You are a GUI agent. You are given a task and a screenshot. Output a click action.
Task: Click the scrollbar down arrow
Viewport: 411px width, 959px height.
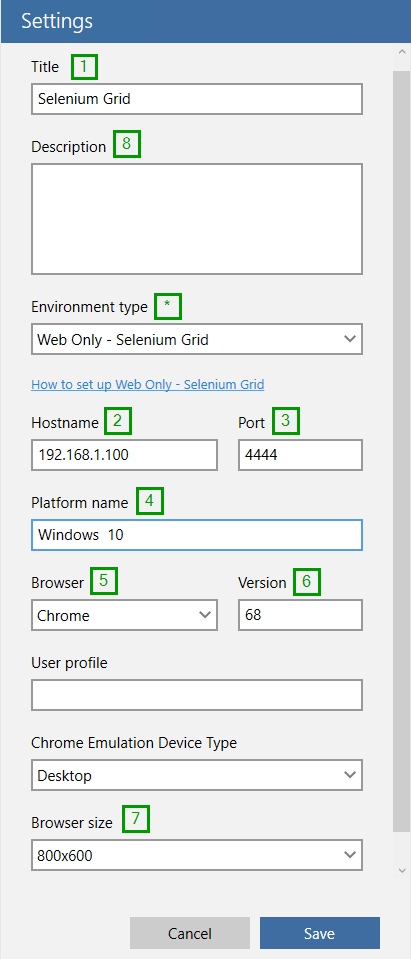pos(402,870)
